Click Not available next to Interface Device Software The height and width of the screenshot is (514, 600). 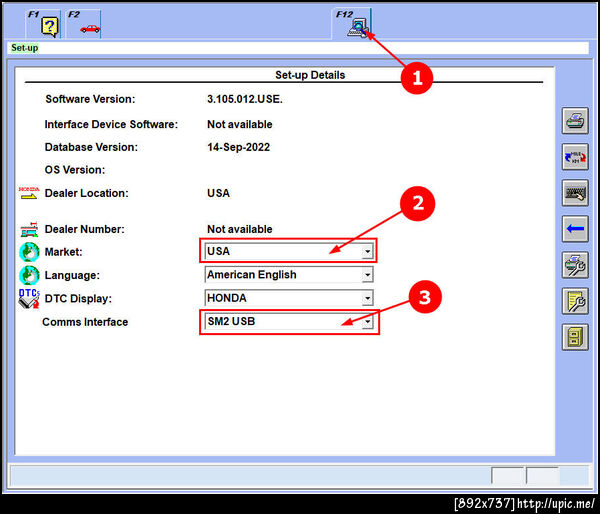click(x=240, y=124)
